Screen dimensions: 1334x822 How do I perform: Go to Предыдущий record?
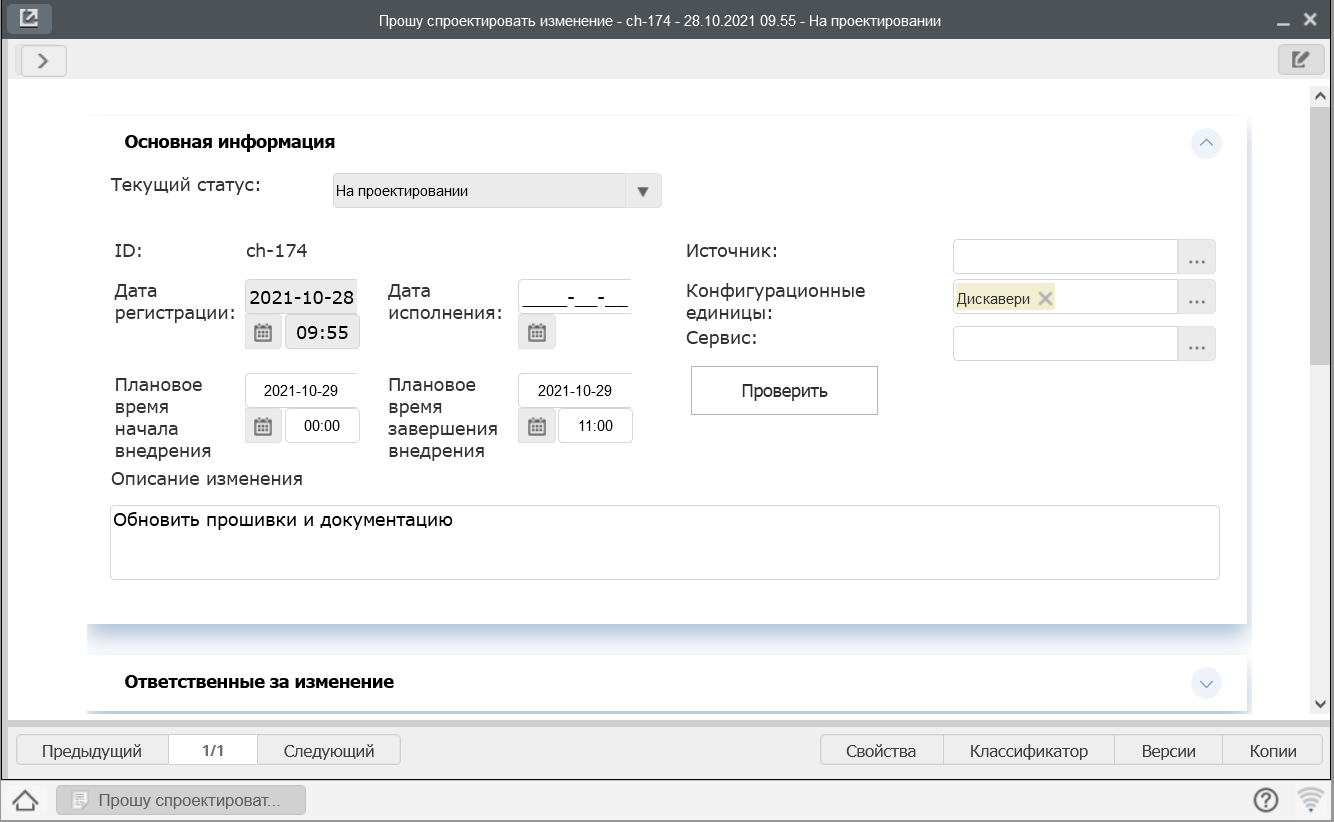(92, 750)
